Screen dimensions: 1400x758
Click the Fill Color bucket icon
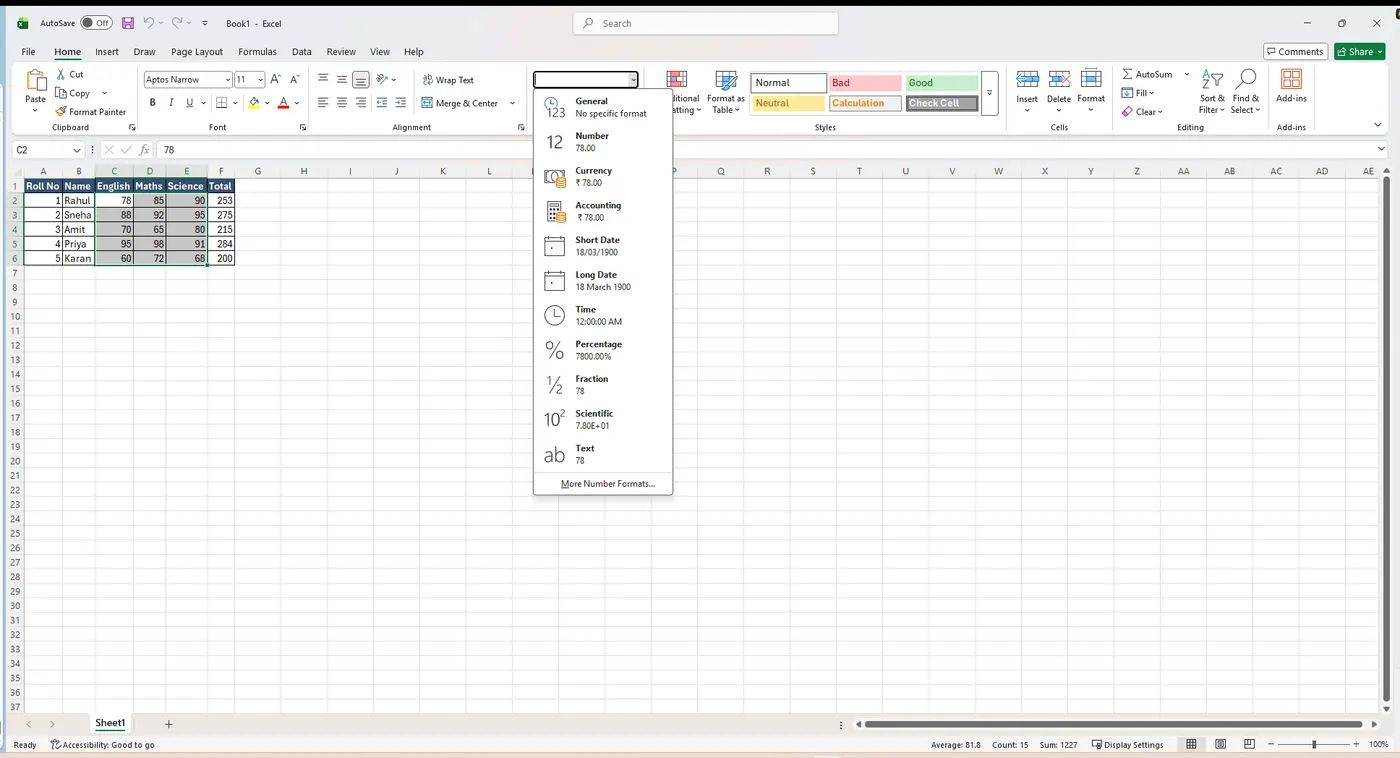tap(254, 103)
